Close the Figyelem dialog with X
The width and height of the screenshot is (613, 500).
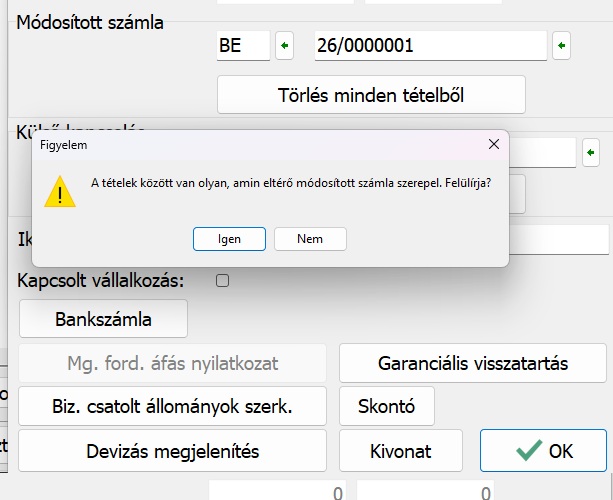[x=493, y=145]
